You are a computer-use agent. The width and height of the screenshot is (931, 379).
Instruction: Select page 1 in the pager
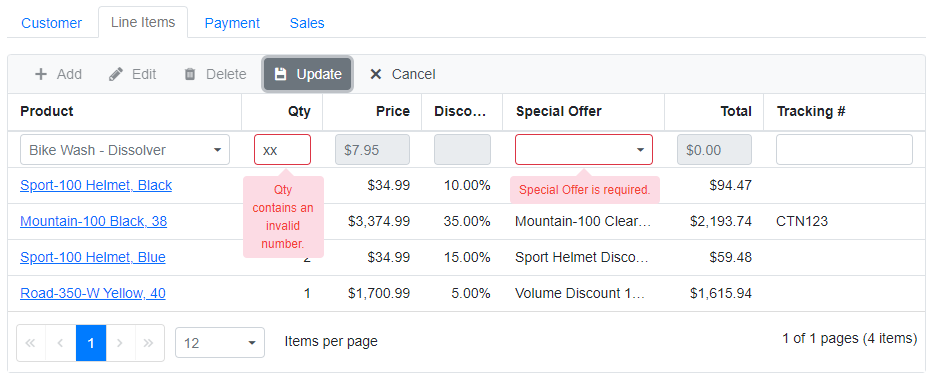click(91, 343)
